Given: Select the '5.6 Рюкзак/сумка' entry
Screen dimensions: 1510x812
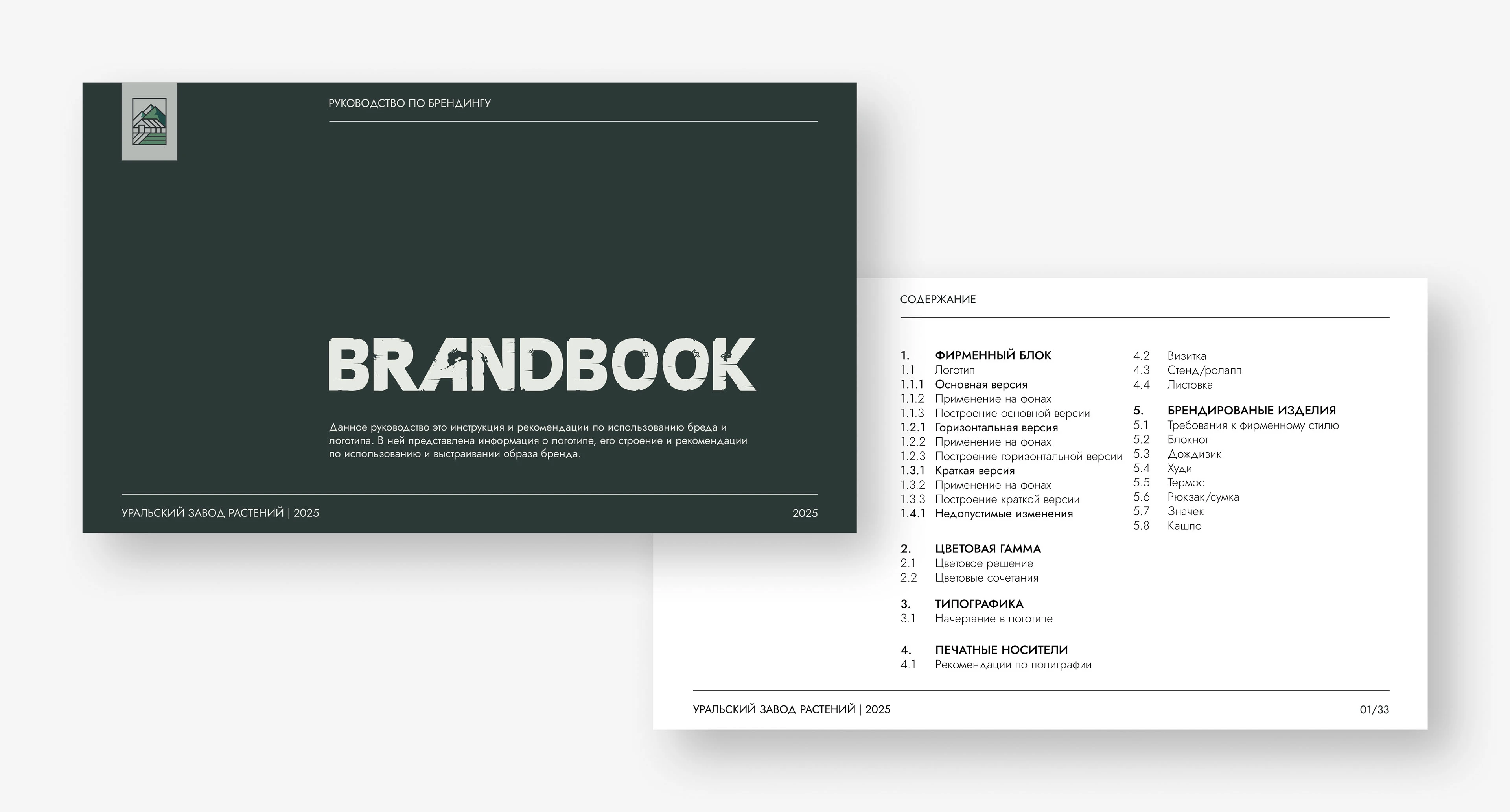Looking at the screenshot, I should click(x=1186, y=497).
